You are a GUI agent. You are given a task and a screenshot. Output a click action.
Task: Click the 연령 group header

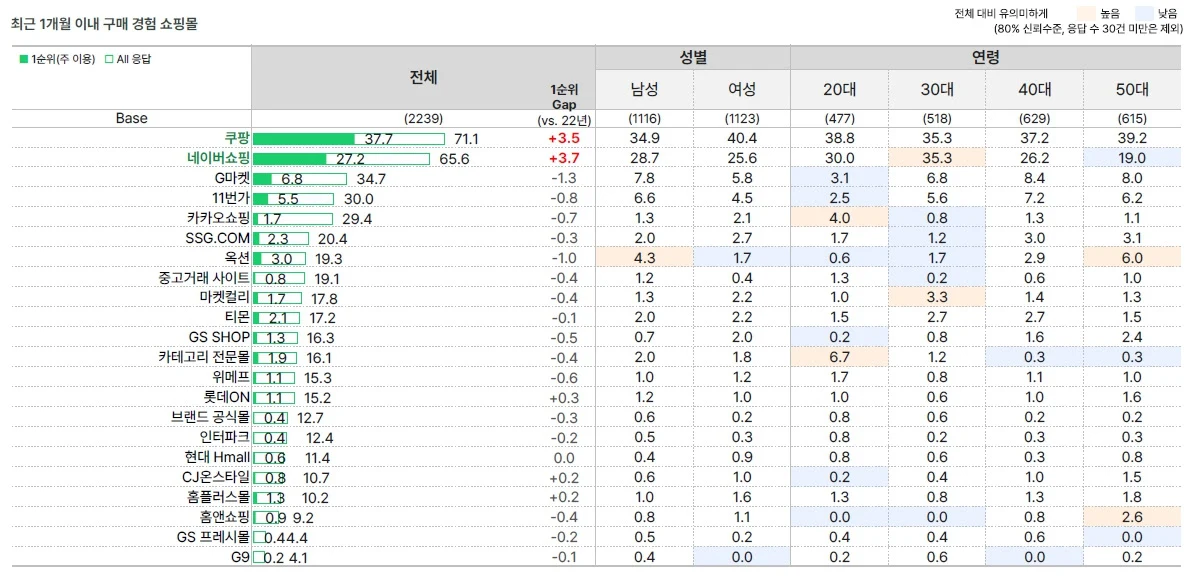coord(986,57)
